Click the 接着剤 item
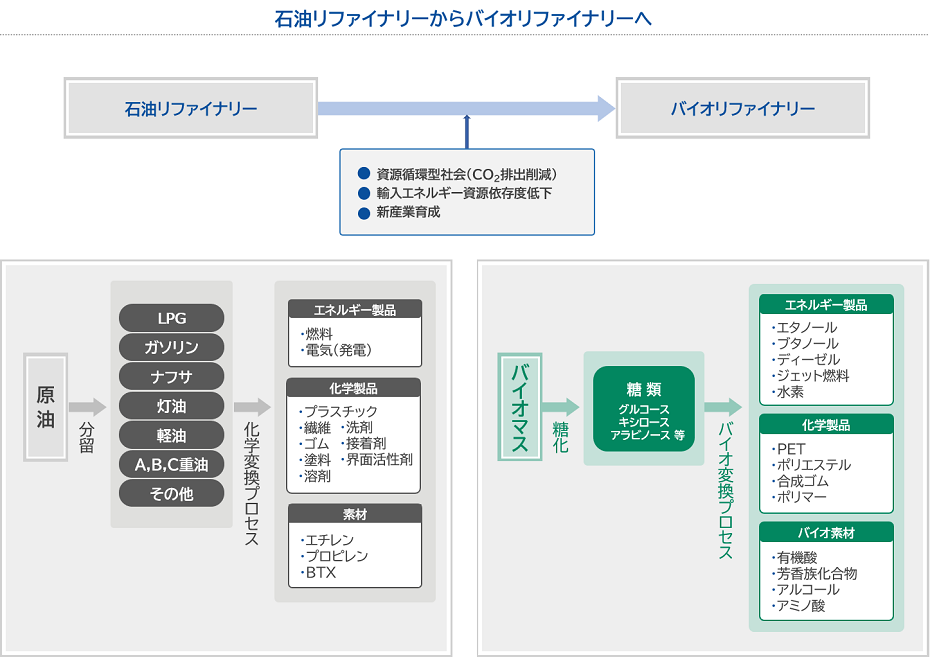Viewport: 930px width, 657px height. pyautogui.click(x=364, y=444)
